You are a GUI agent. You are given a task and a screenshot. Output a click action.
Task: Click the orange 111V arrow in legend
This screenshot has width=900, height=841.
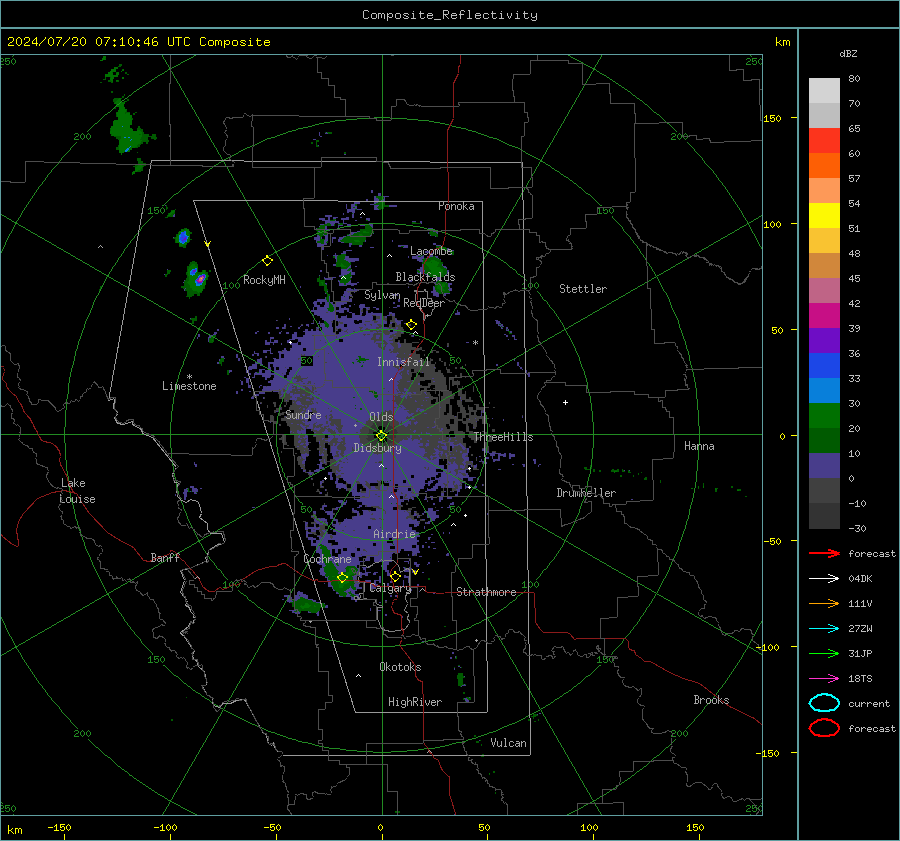coord(824,603)
